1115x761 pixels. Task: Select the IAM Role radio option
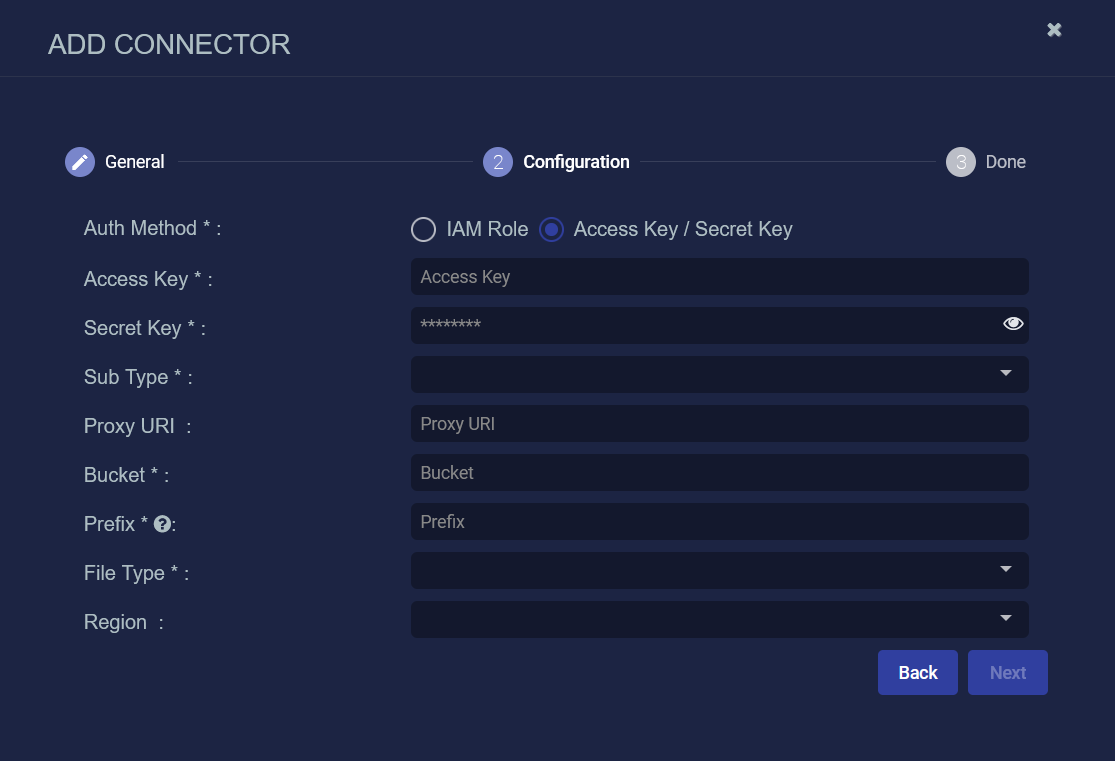click(423, 229)
